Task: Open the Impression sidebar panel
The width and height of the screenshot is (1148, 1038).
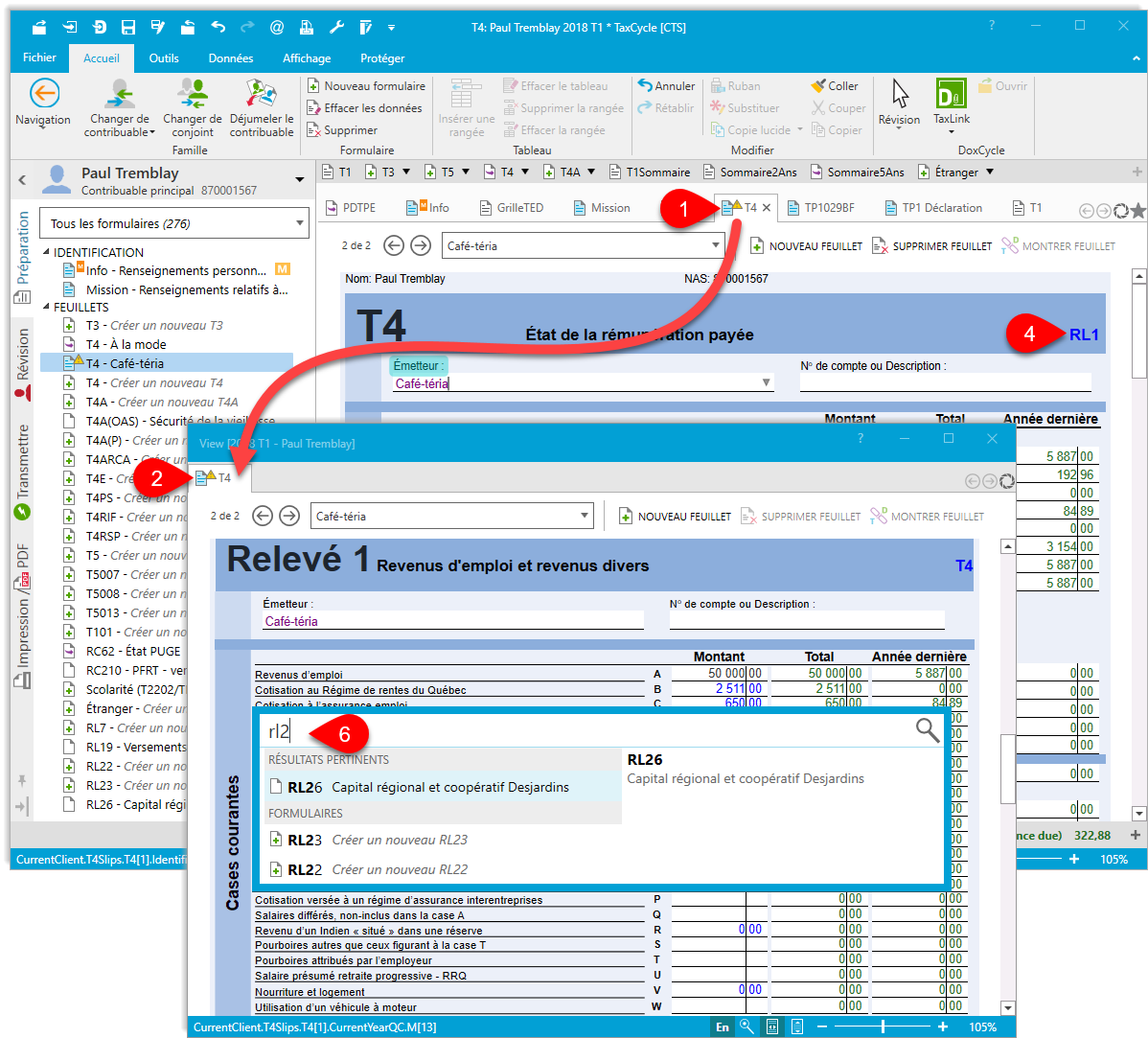Action: pyautogui.click(x=23, y=643)
